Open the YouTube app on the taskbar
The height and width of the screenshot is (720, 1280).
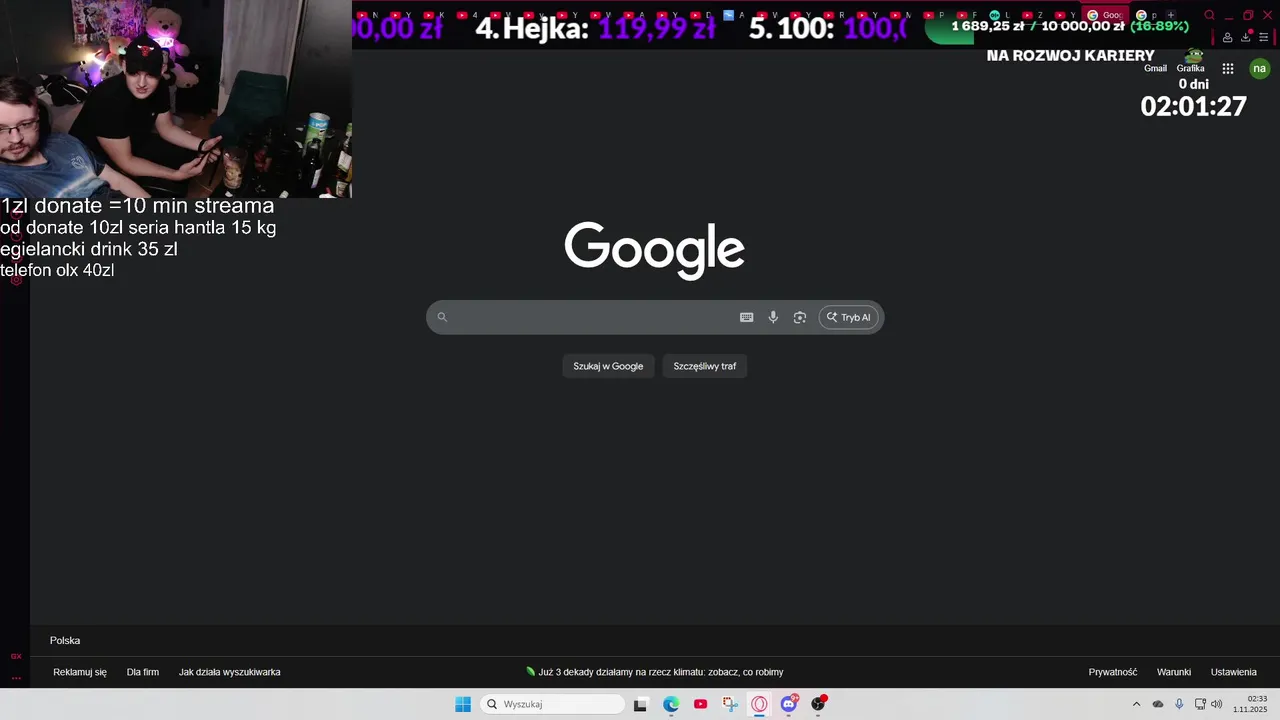coord(700,704)
